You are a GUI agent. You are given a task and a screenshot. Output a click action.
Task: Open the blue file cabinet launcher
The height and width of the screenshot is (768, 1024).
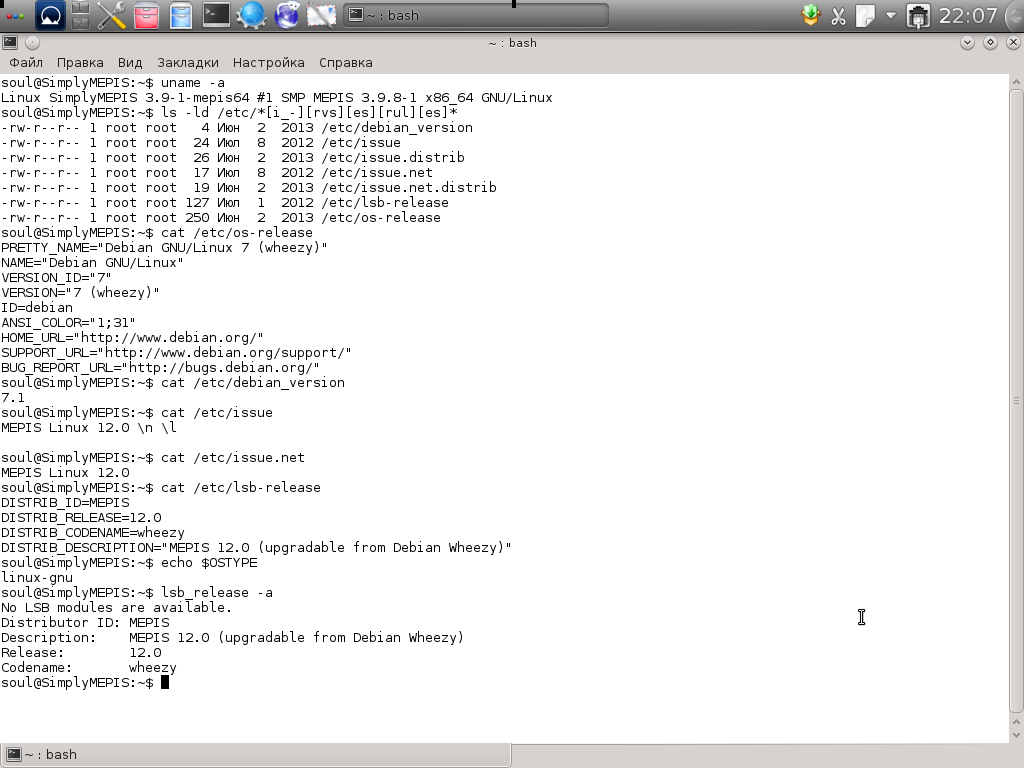click(x=181, y=15)
